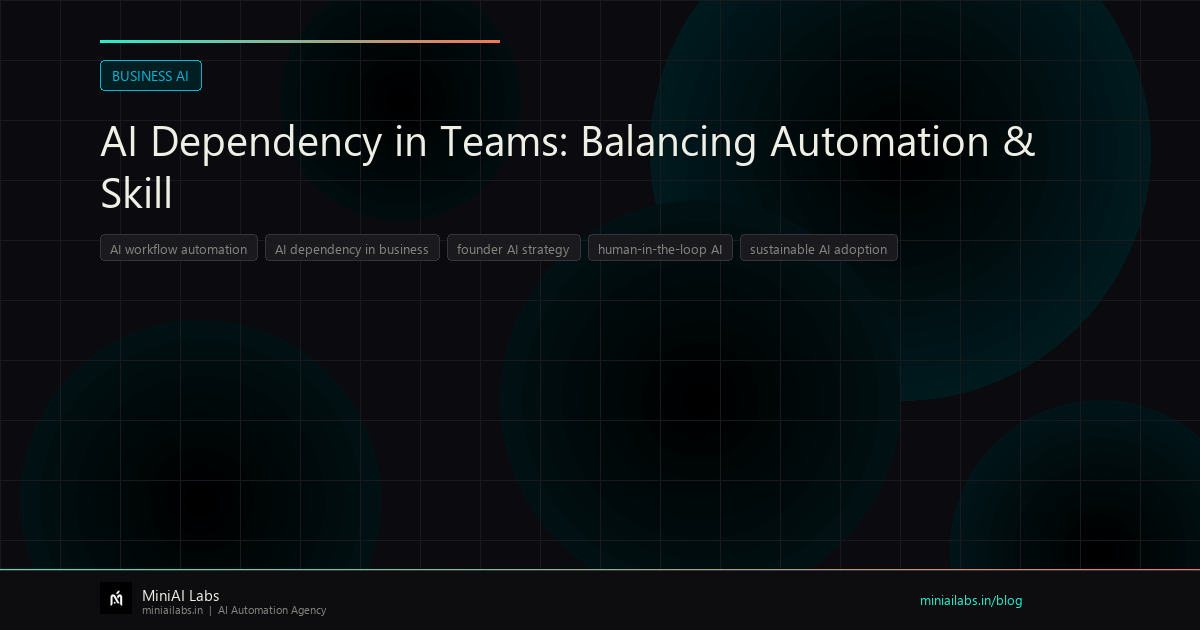
Task: Open the miniailabs.in/blog link
Action: (x=971, y=601)
